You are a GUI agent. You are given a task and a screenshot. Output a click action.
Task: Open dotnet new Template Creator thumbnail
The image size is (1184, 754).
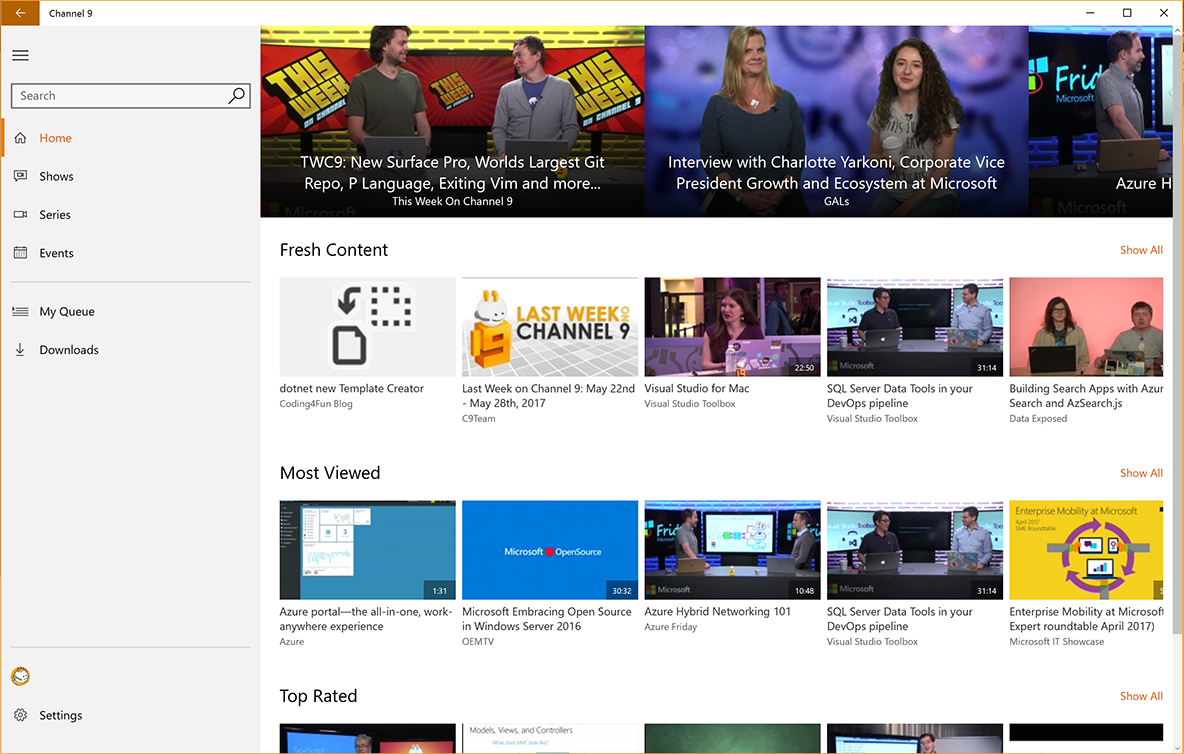367,327
